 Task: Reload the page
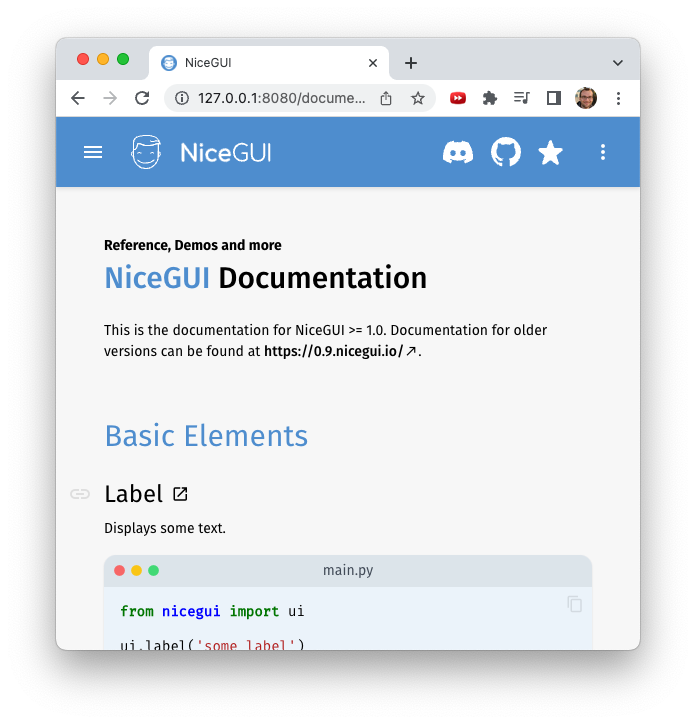[x=142, y=98]
